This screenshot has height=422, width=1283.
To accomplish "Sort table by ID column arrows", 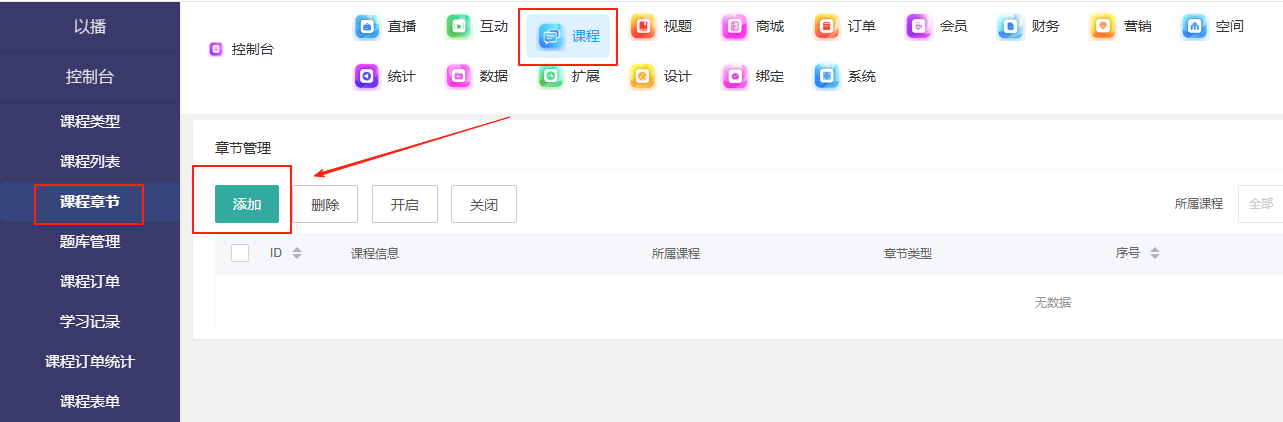I will (x=297, y=254).
